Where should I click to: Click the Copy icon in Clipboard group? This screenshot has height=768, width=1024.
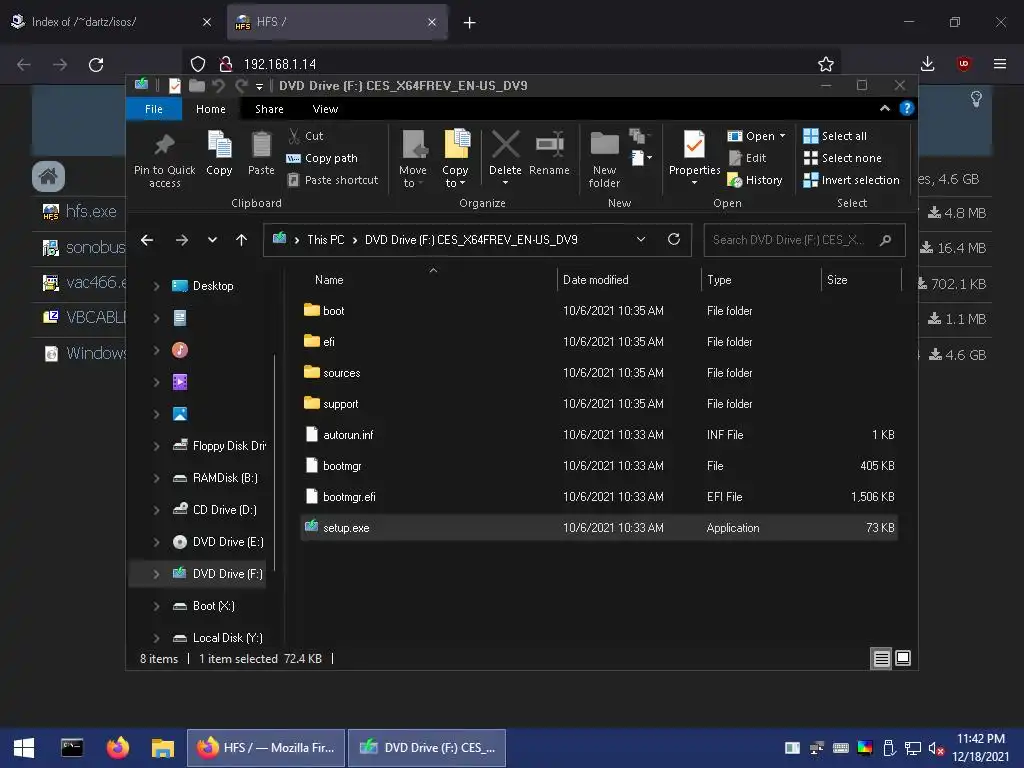(x=219, y=145)
